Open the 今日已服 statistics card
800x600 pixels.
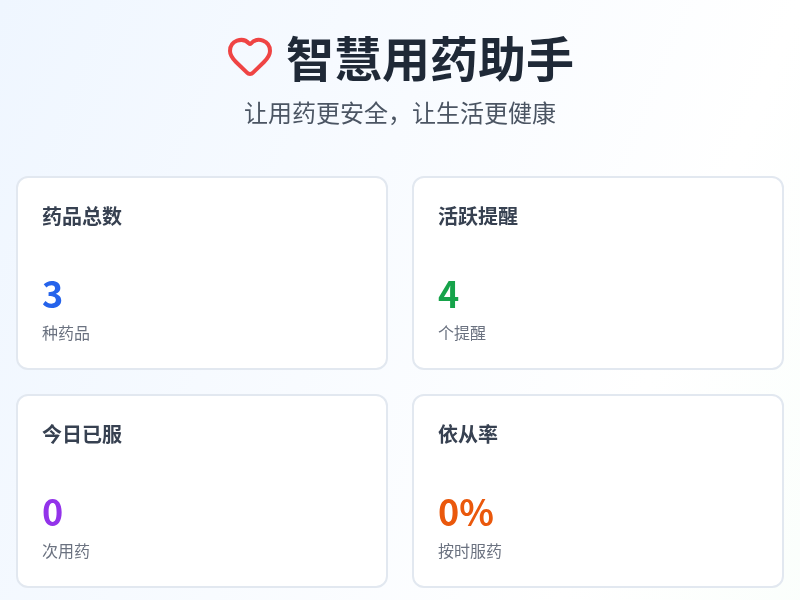tap(200, 490)
